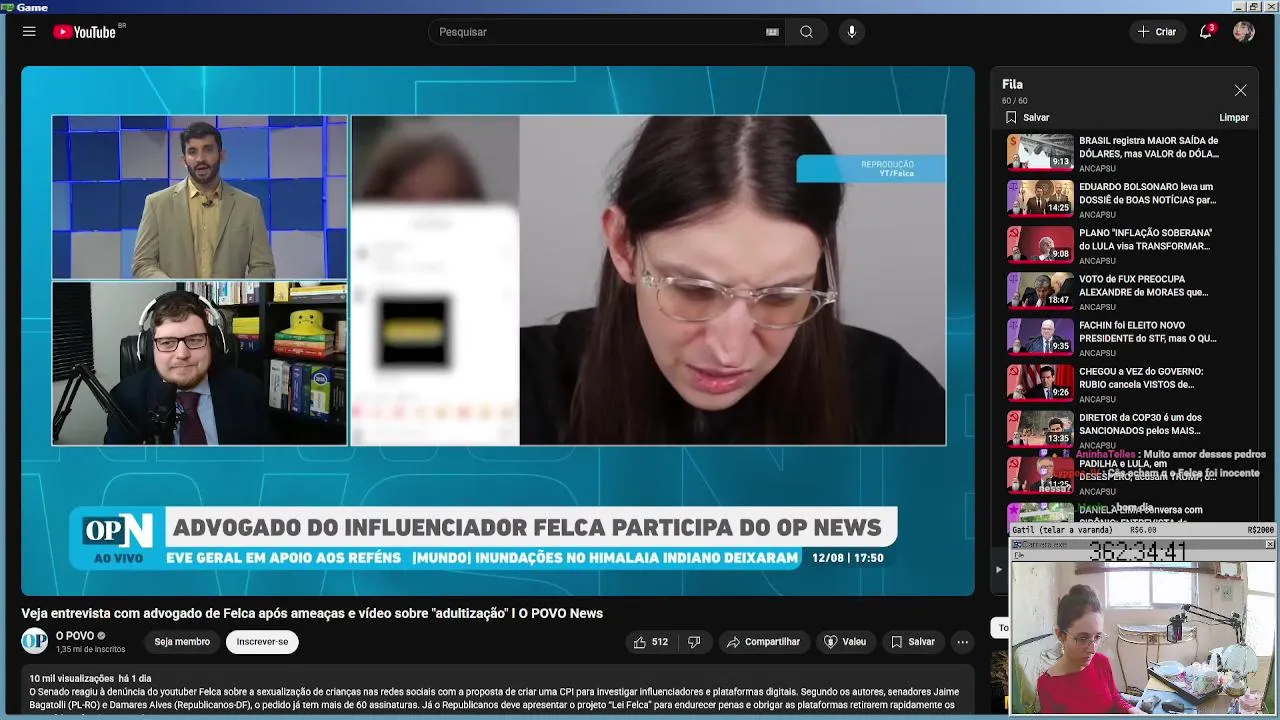1280x720 pixels.
Task: Expand the video description text
Action: coord(498,692)
